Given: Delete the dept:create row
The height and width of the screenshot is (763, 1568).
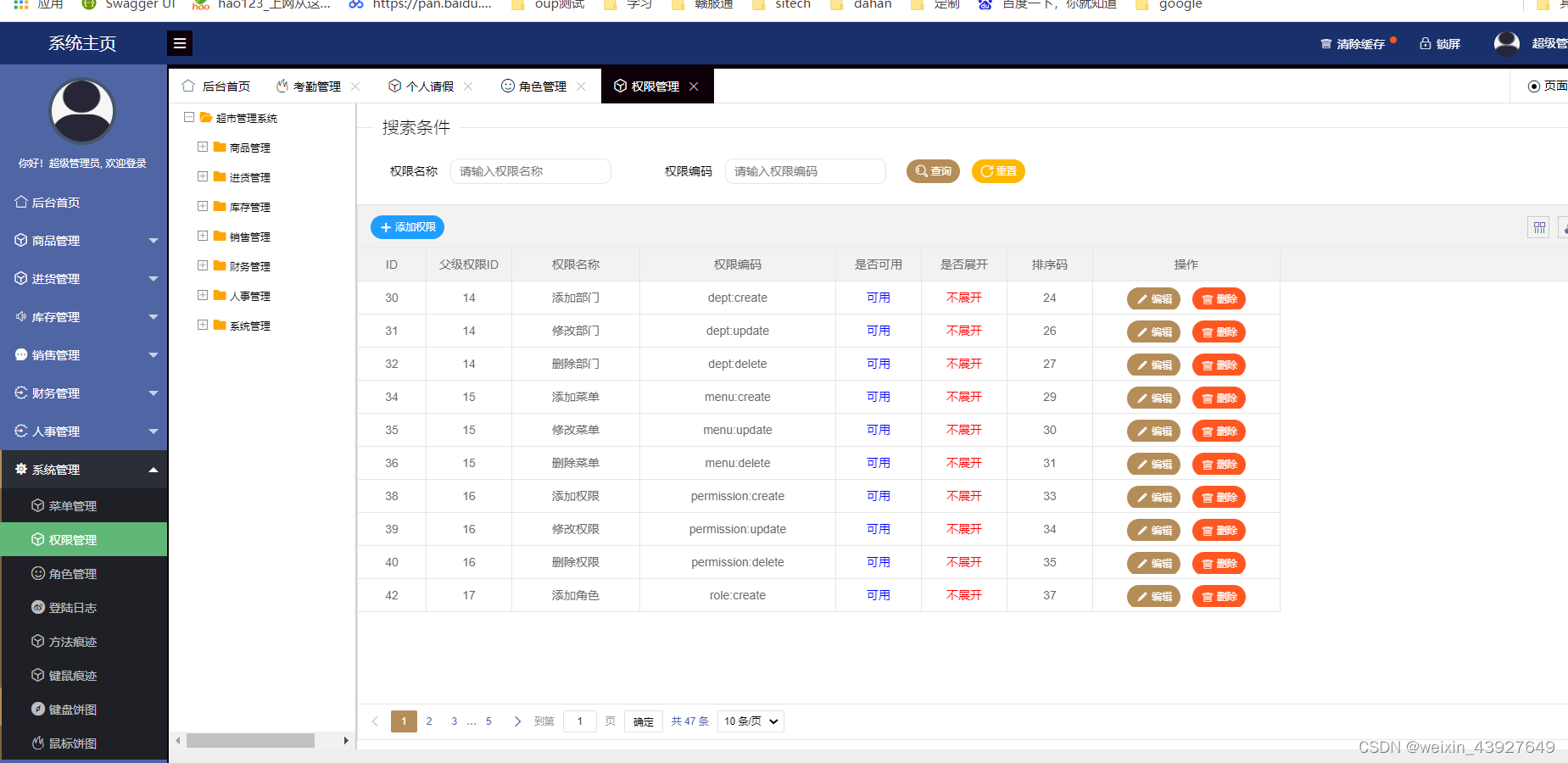Looking at the screenshot, I should coord(1219,298).
